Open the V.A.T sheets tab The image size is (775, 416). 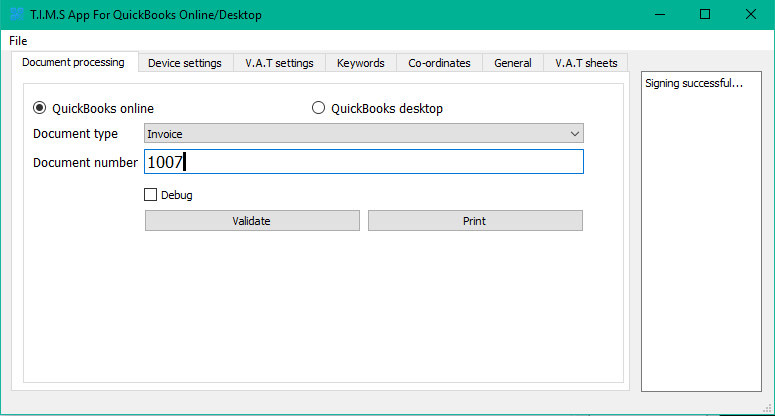tap(586, 63)
